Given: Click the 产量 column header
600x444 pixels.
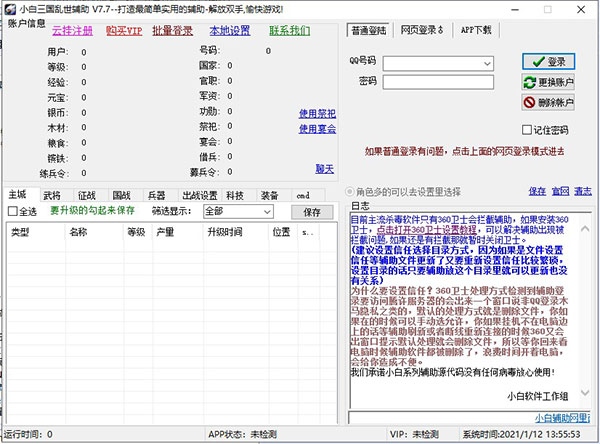Looking at the screenshot, I should [178, 232].
